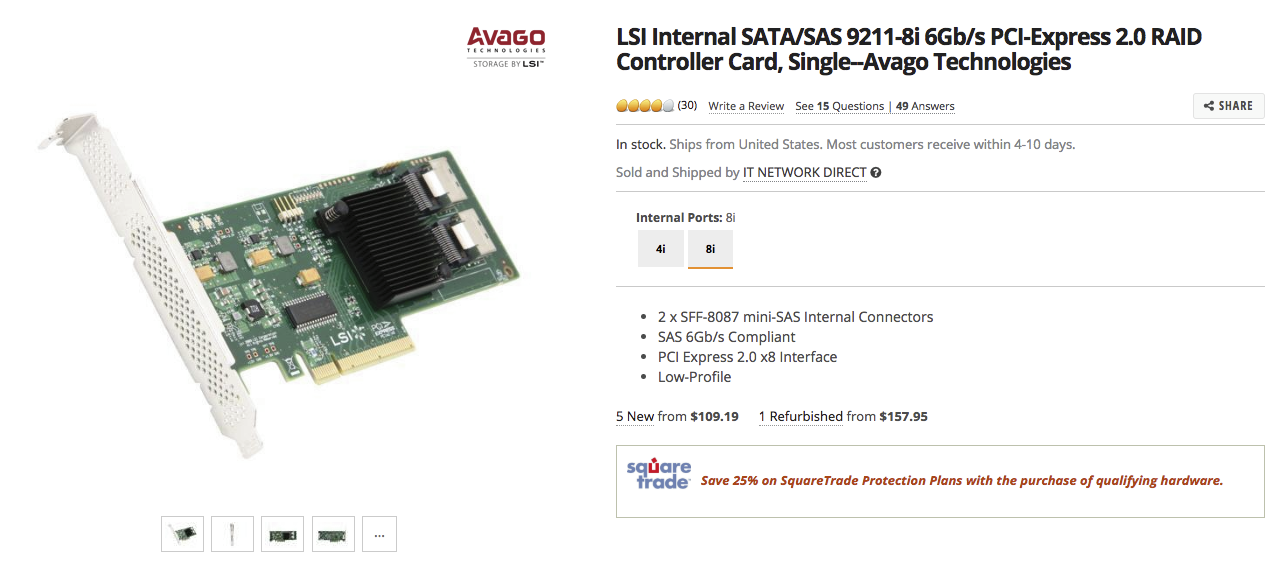
Task: View the 5 New offers link
Action: click(x=635, y=417)
